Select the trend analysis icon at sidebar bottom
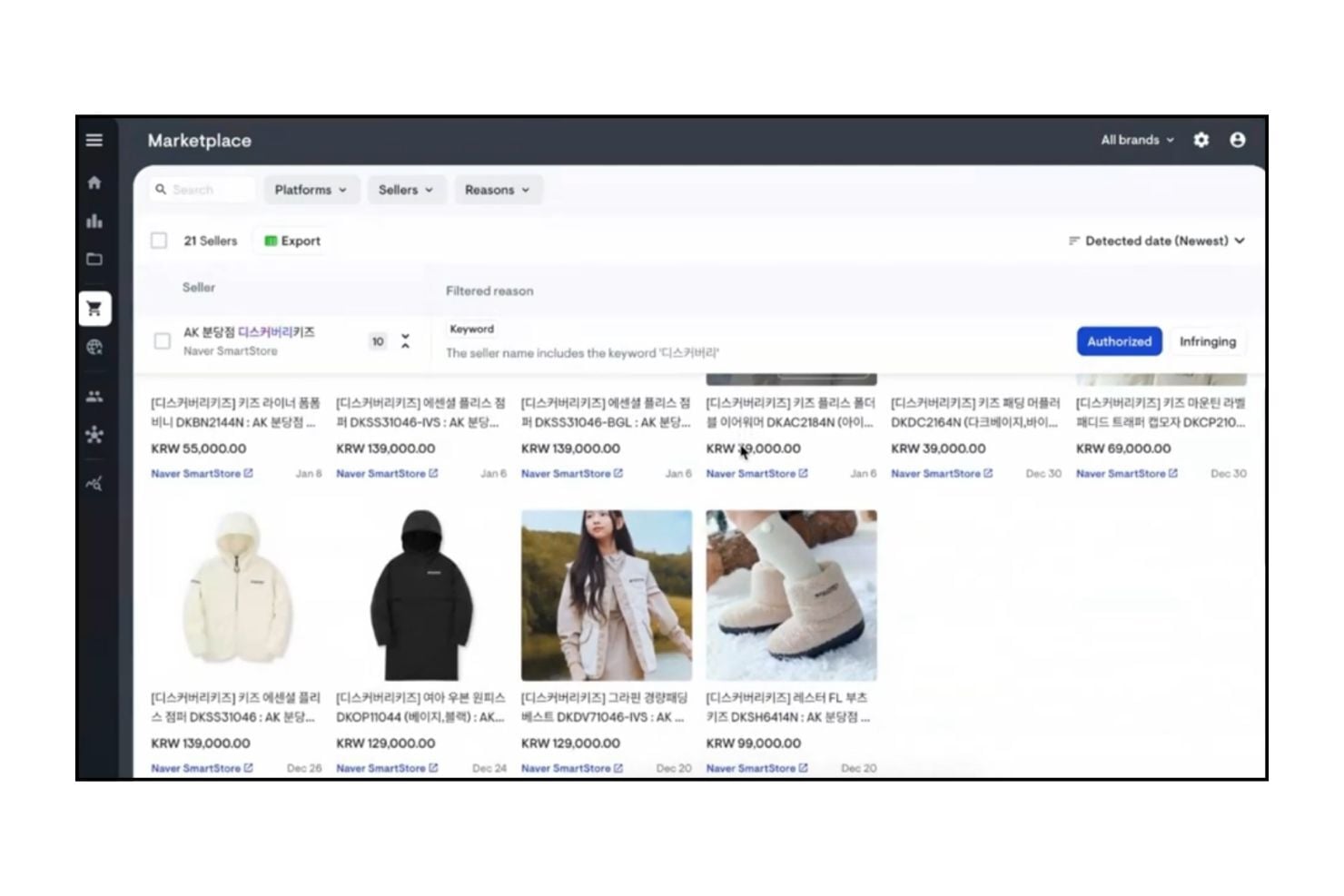This screenshot has height=896, width=1344. click(94, 482)
